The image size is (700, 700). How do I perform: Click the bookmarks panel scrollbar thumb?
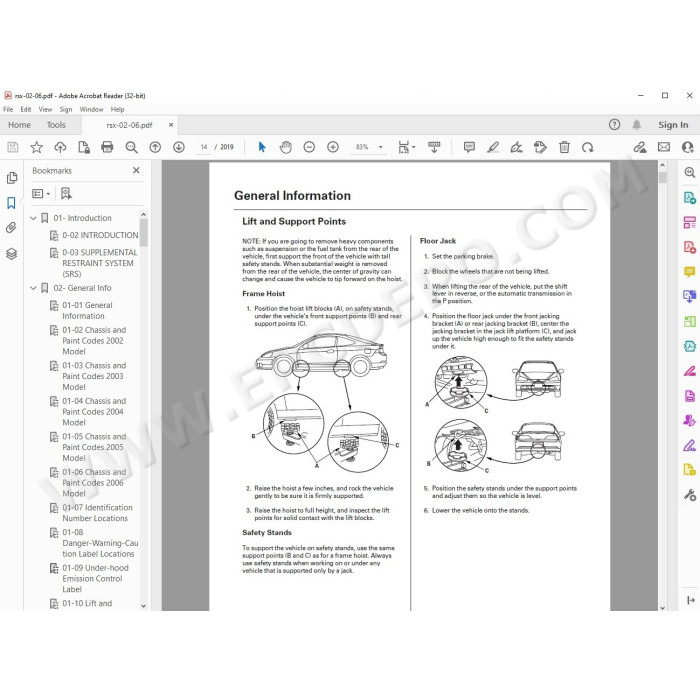click(143, 233)
